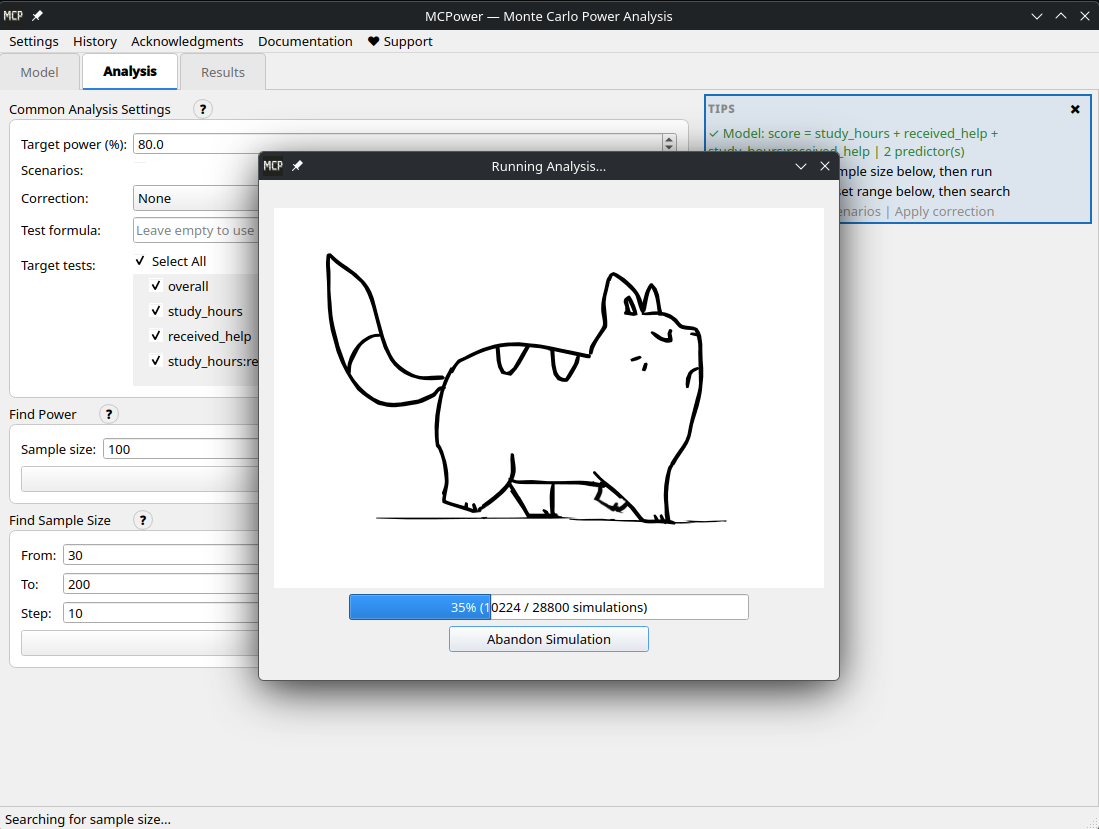Click the MCP logo in the title bar
Viewport: 1099px width, 829px height.
[x=11, y=15]
